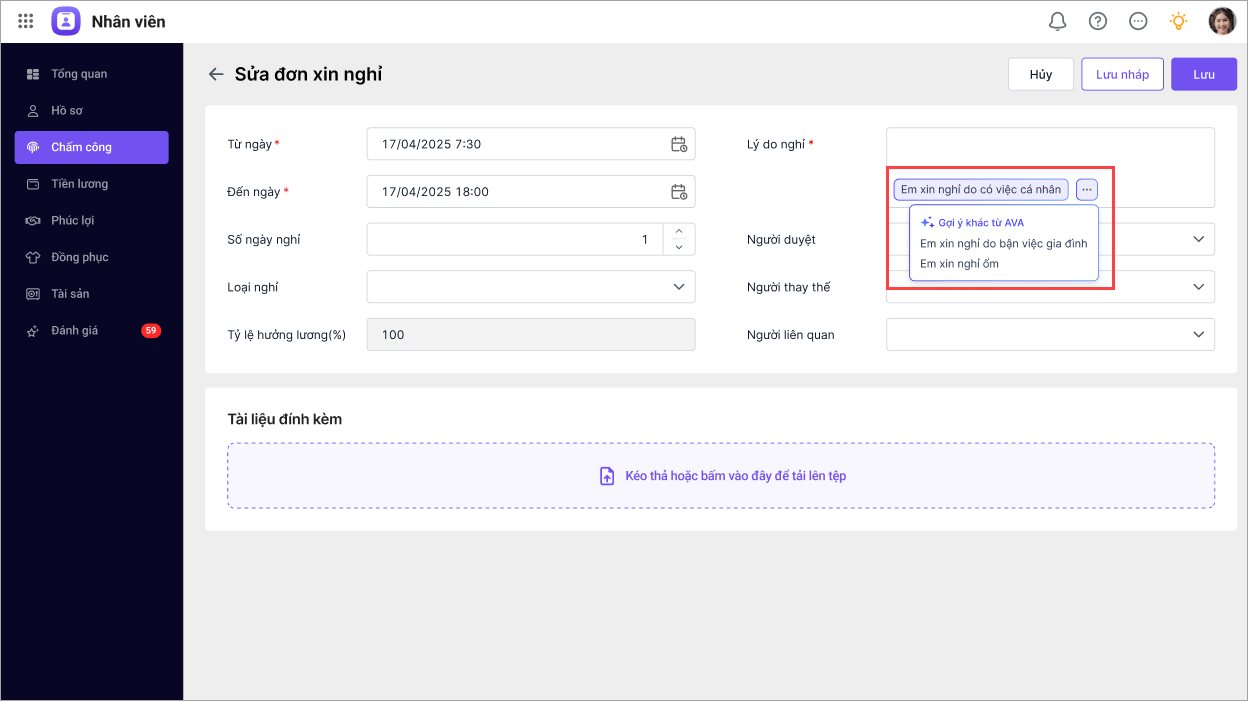Increase Số ngày nghỉ with up arrow
Viewport: 1248px width, 701px height.
679,232
